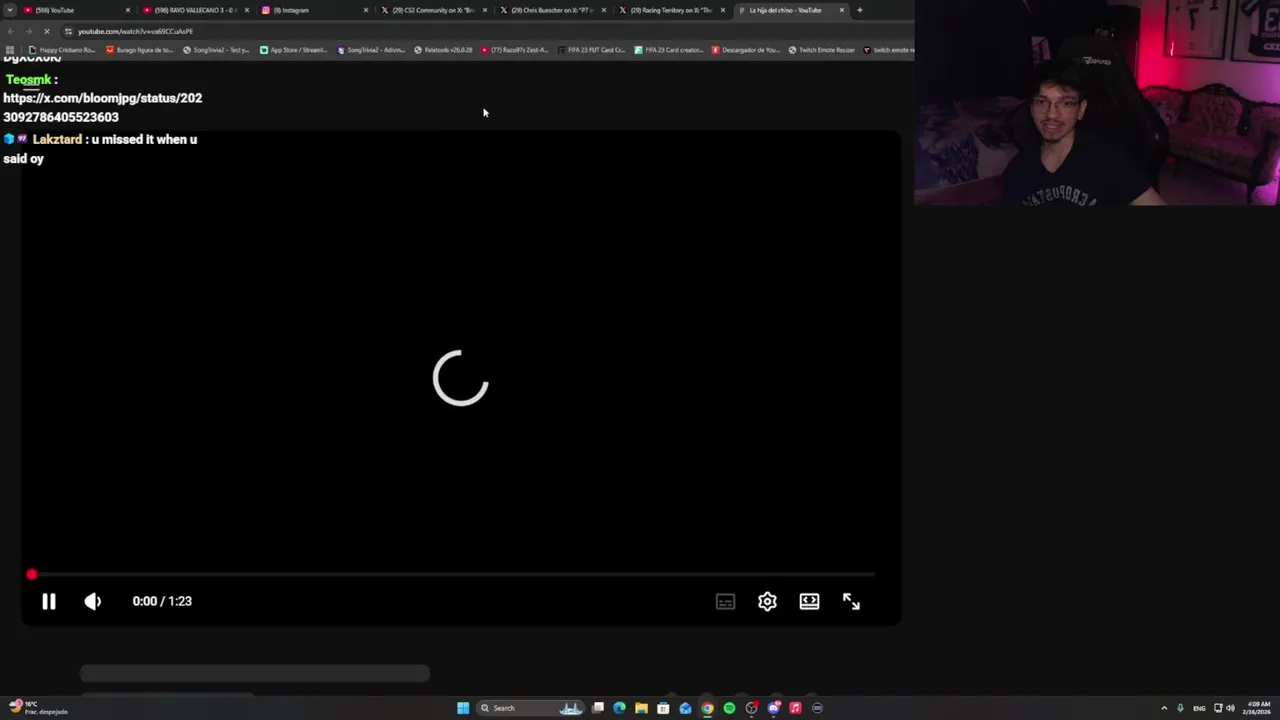Switch to Chrome on taskbar

(x=707, y=708)
